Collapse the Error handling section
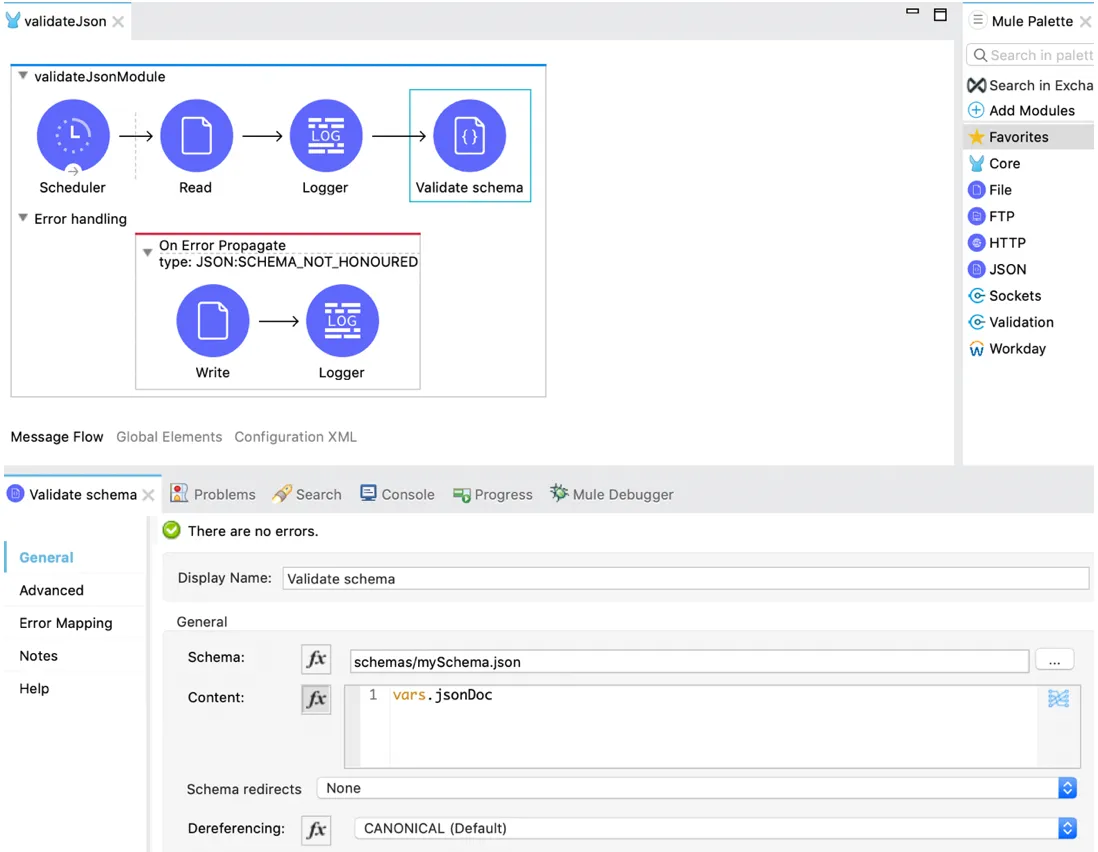The height and width of the screenshot is (852, 1098). coord(23,218)
